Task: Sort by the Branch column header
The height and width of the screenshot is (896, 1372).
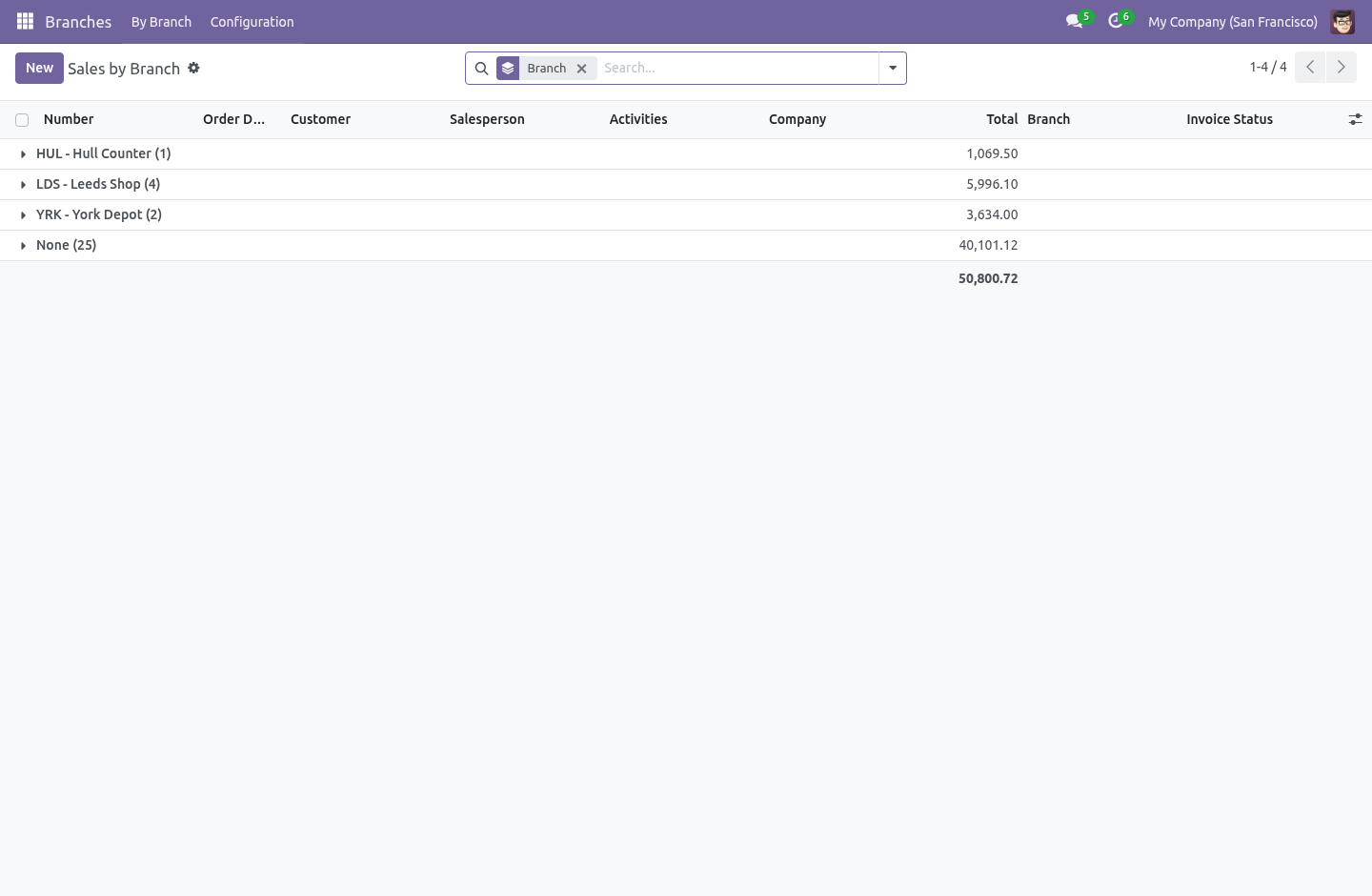Action: click(1048, 119)
